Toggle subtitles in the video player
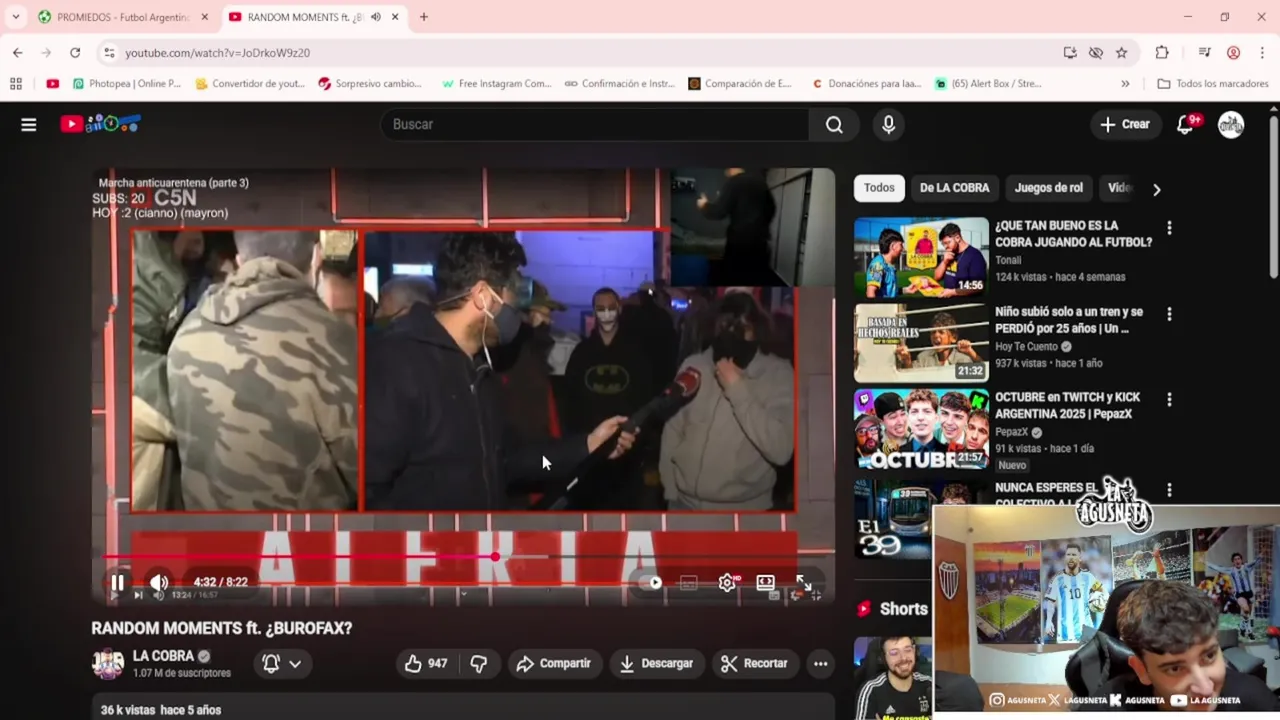This screenshot has height=720, width=1280. click(689, 582)
